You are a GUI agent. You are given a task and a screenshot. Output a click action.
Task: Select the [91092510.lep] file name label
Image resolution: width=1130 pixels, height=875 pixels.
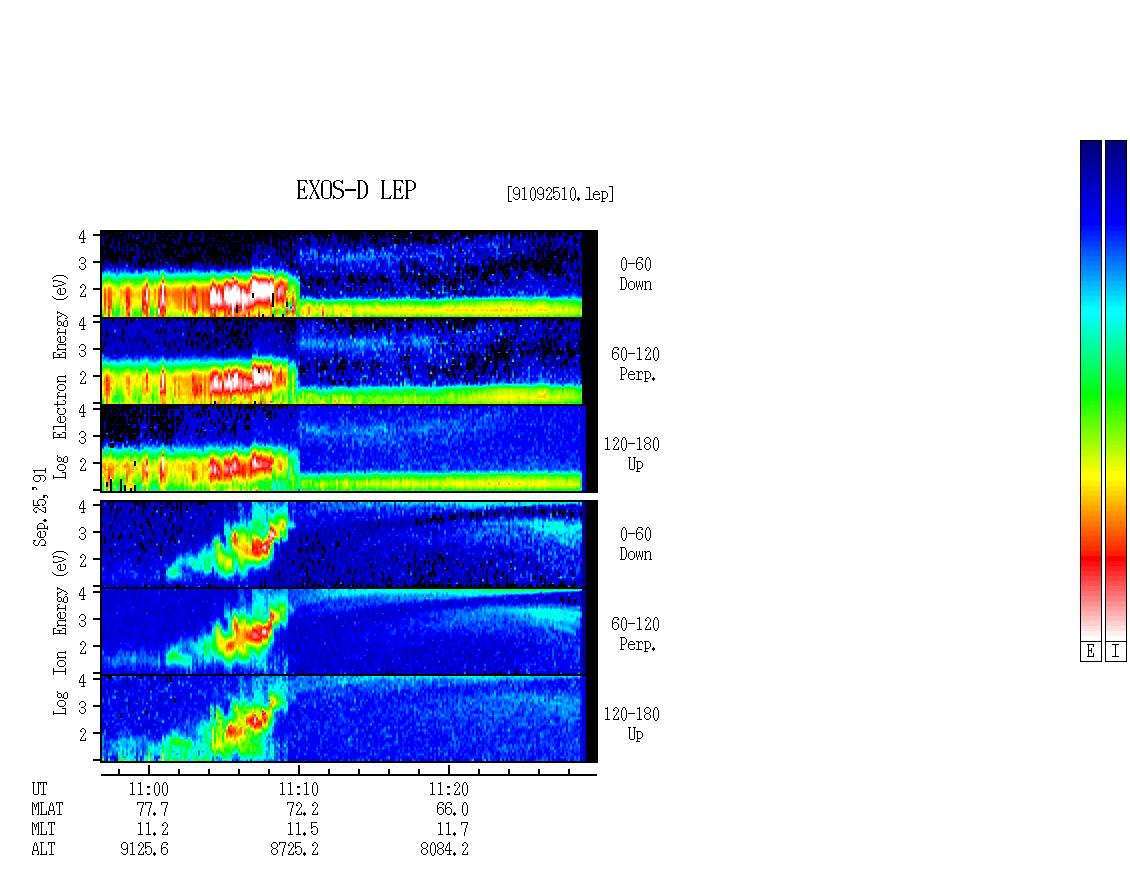(560, 194)
